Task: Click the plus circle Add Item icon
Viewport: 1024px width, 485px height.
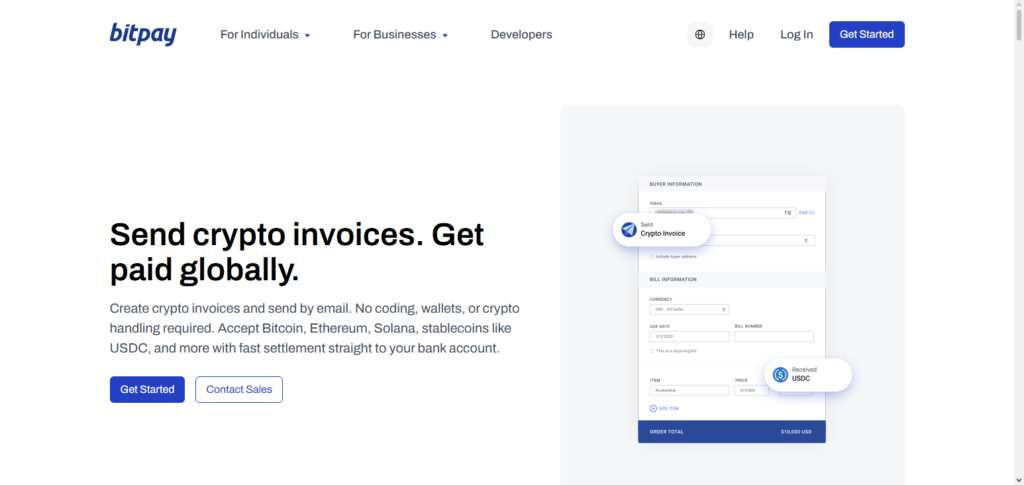Action: tap(653, 409)
